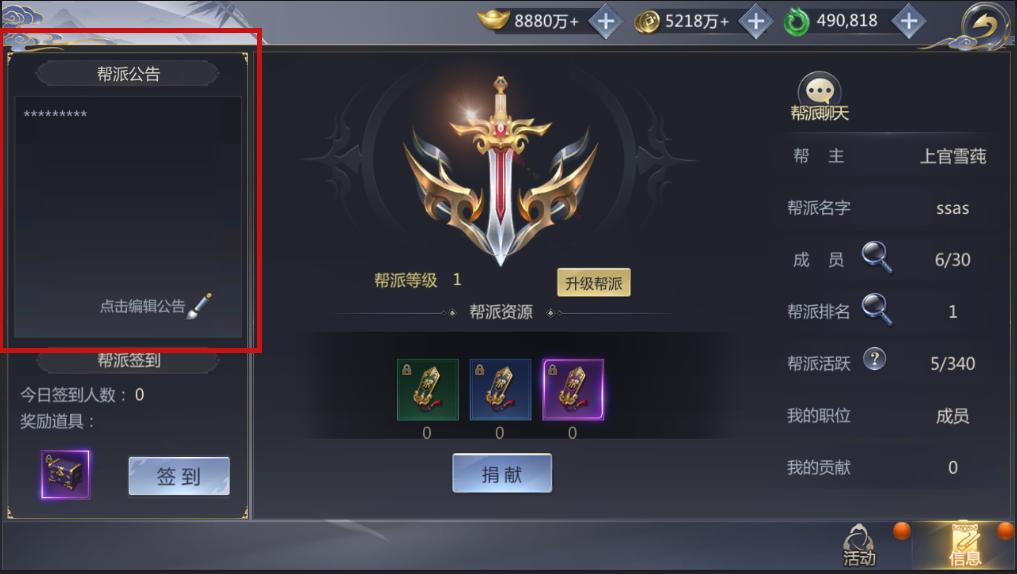Click magnifier next to 帮派排名
This screenshot has height=574, width=1017.
(x=876, y=309)
